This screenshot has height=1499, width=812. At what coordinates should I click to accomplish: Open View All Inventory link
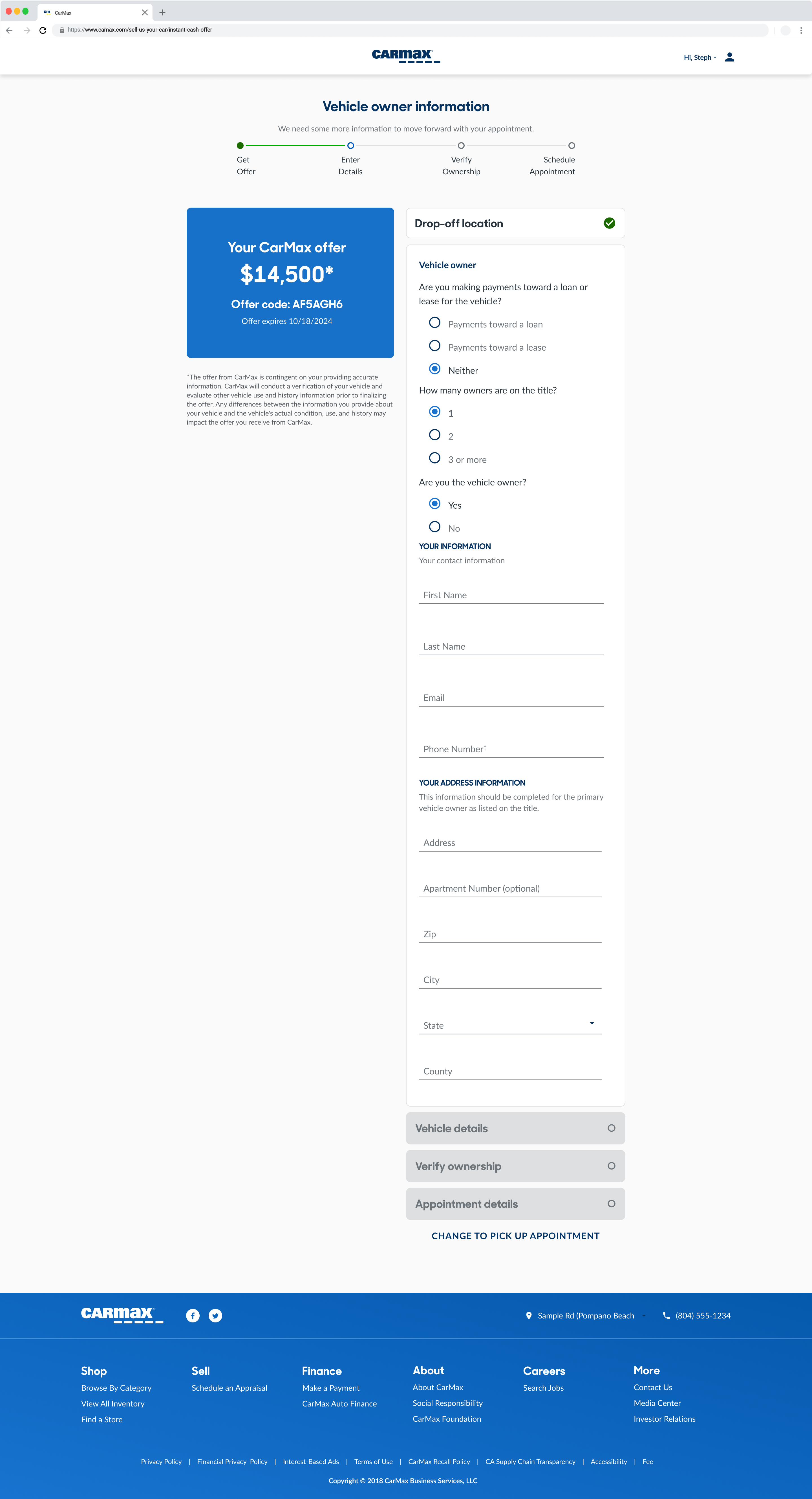click(113, 1404)
